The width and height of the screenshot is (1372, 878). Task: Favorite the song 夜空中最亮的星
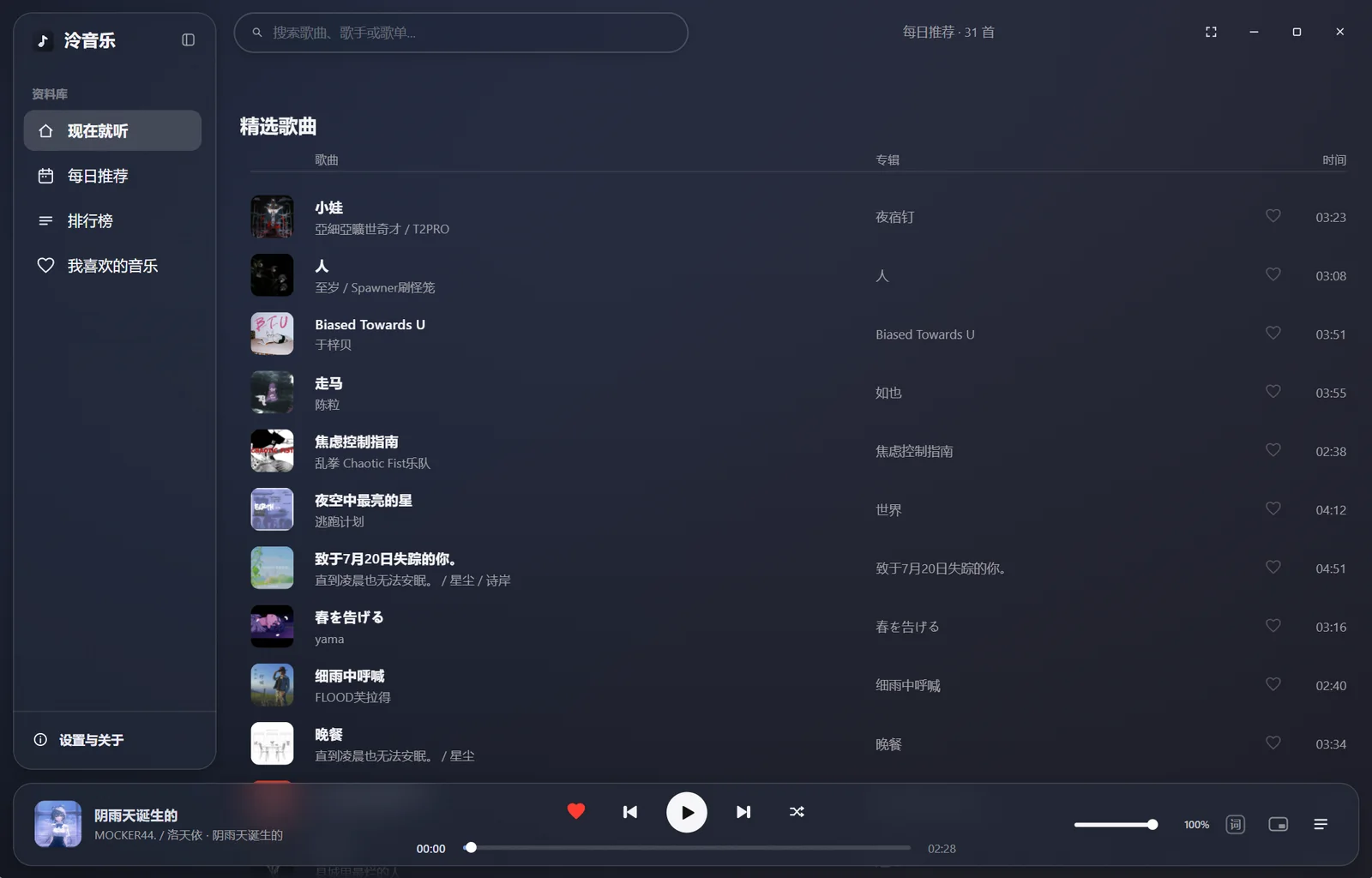[x=1273, y=508]
